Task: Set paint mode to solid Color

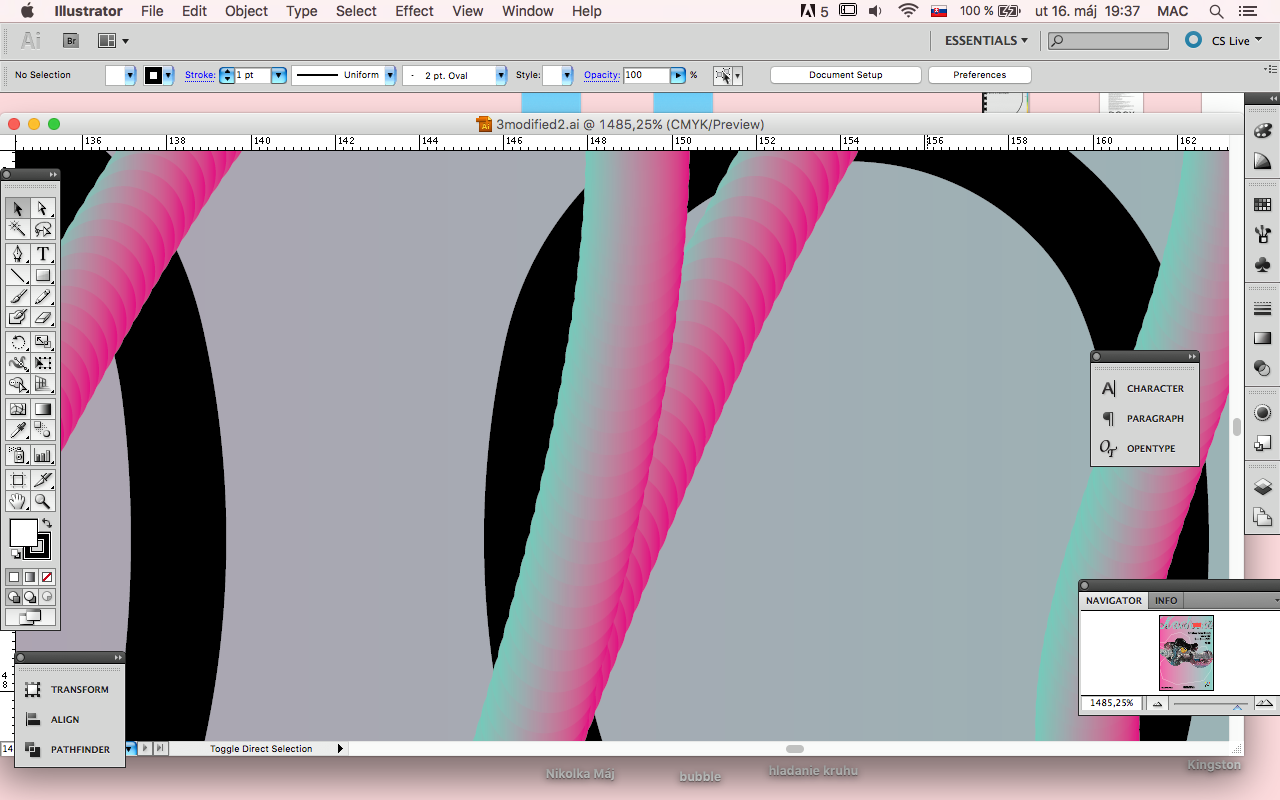Action: pos(14,577)
